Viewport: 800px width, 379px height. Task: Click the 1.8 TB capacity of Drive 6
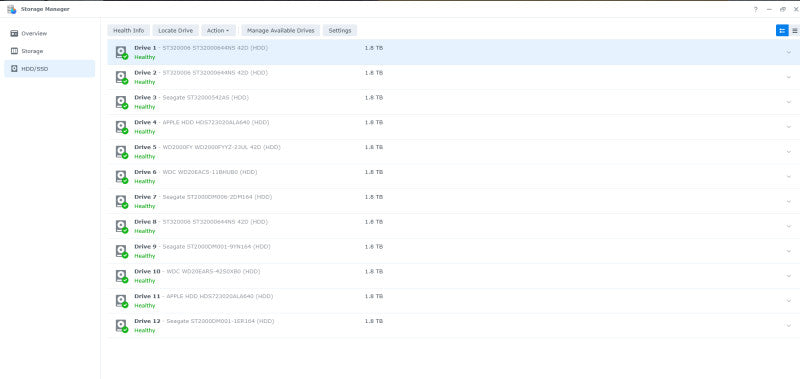(373, 172)
